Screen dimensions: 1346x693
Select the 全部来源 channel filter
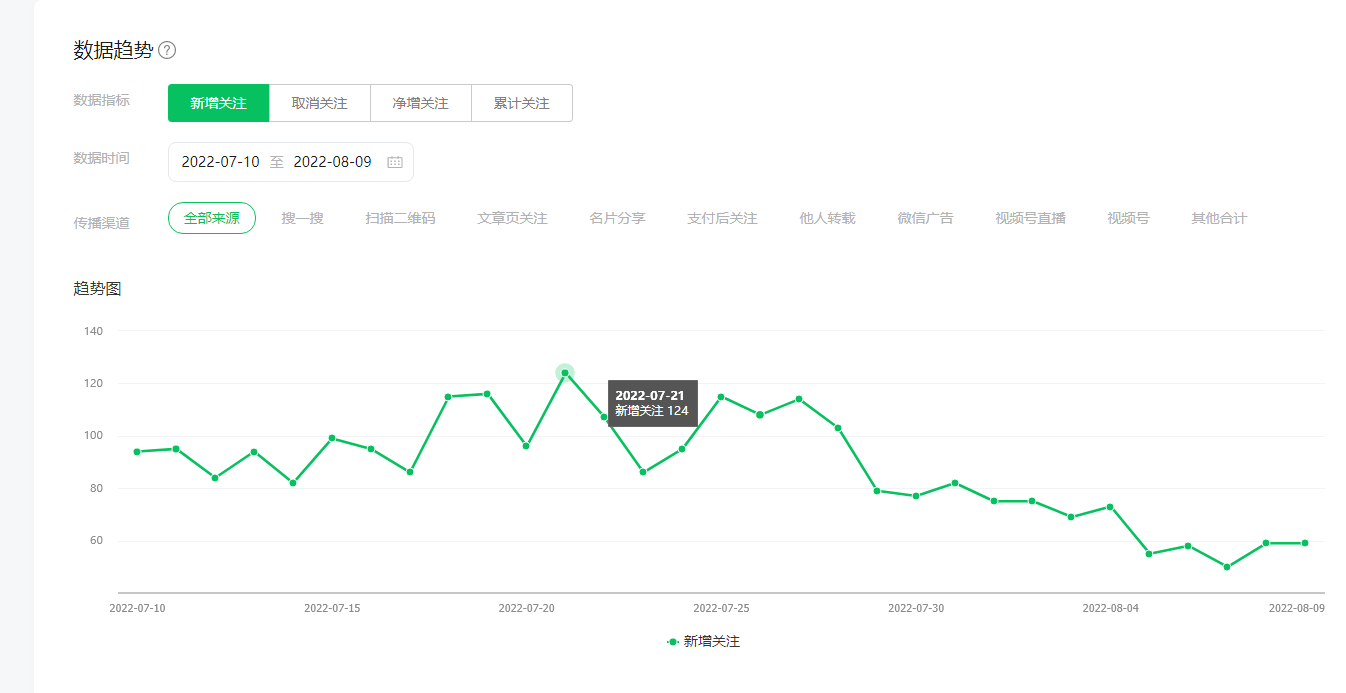[212, 218]
